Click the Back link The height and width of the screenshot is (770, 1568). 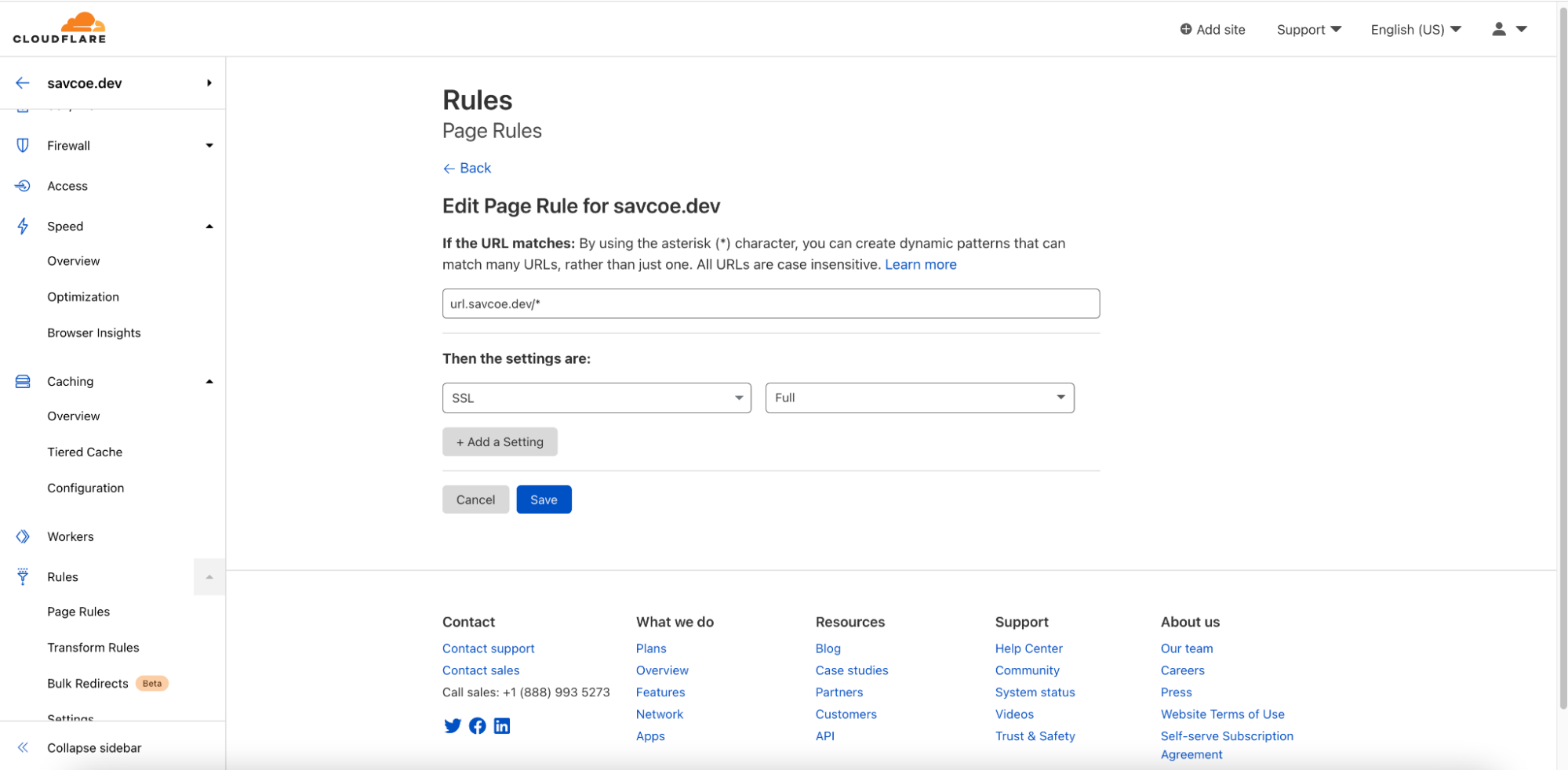click(x=467, y=169)
